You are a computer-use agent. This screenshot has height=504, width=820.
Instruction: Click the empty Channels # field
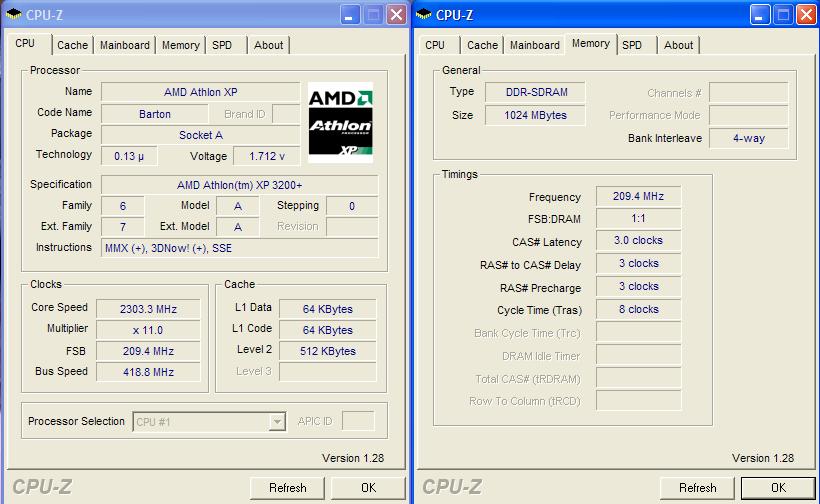(748, 93)
